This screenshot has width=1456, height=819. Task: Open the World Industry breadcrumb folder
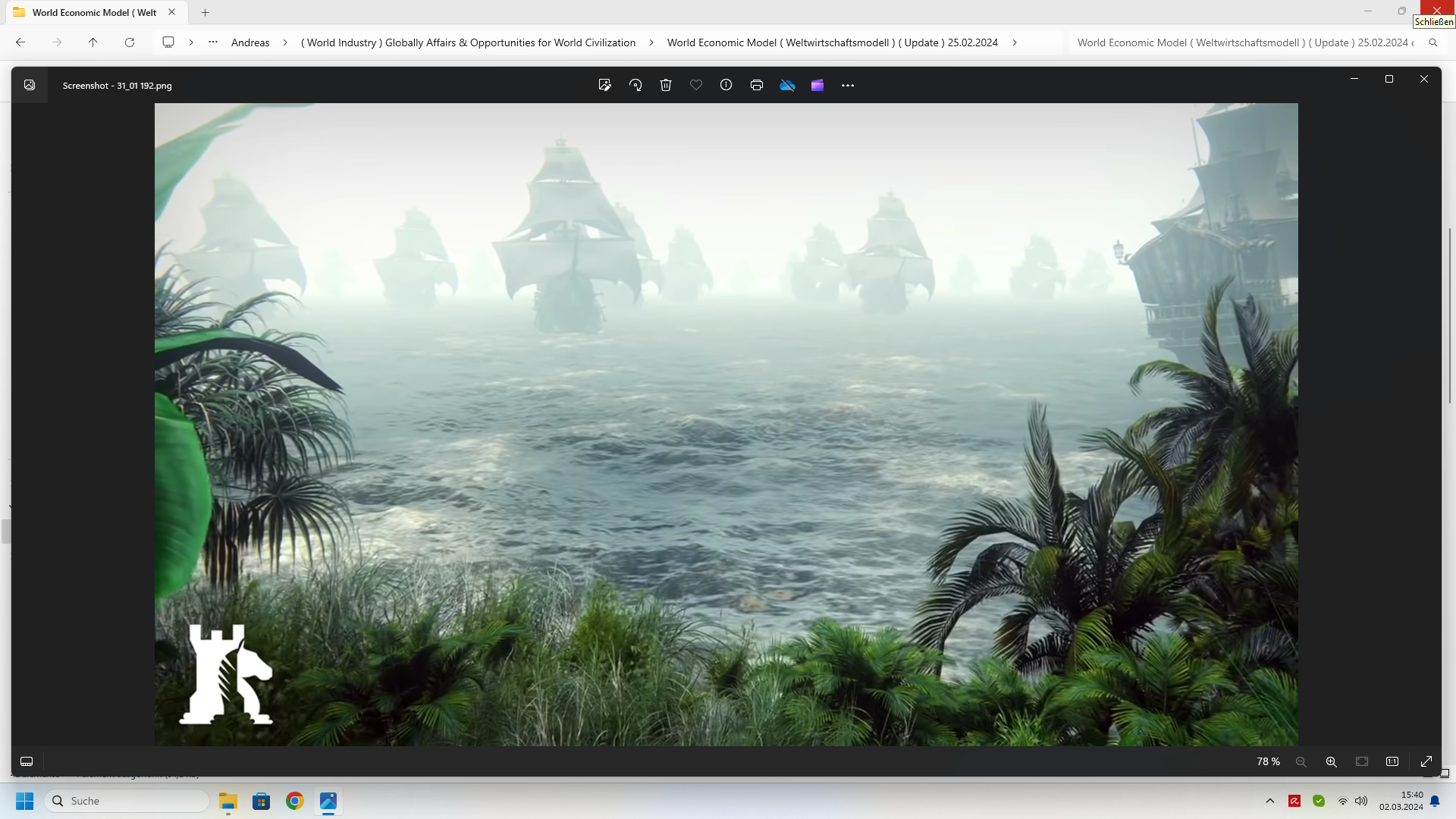468,42
